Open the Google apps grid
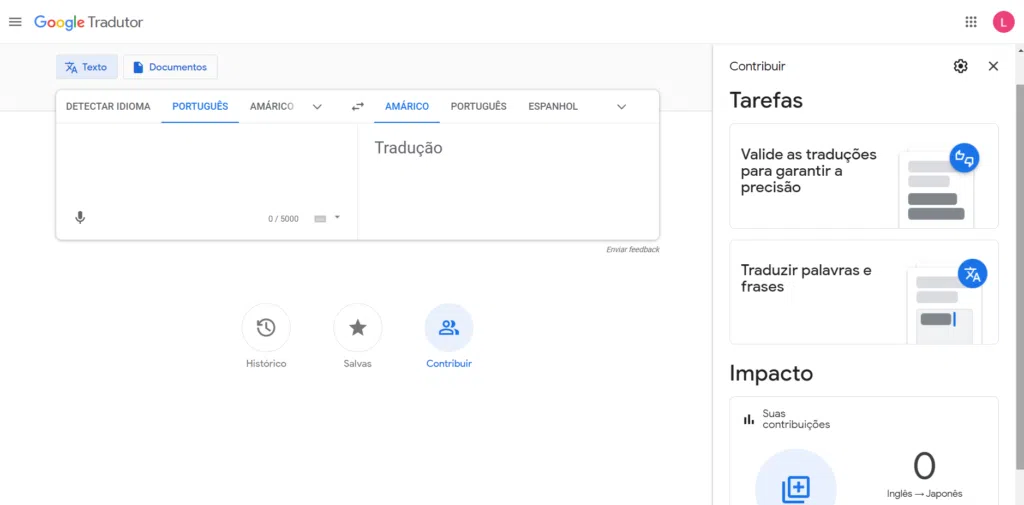 point(971,22)
